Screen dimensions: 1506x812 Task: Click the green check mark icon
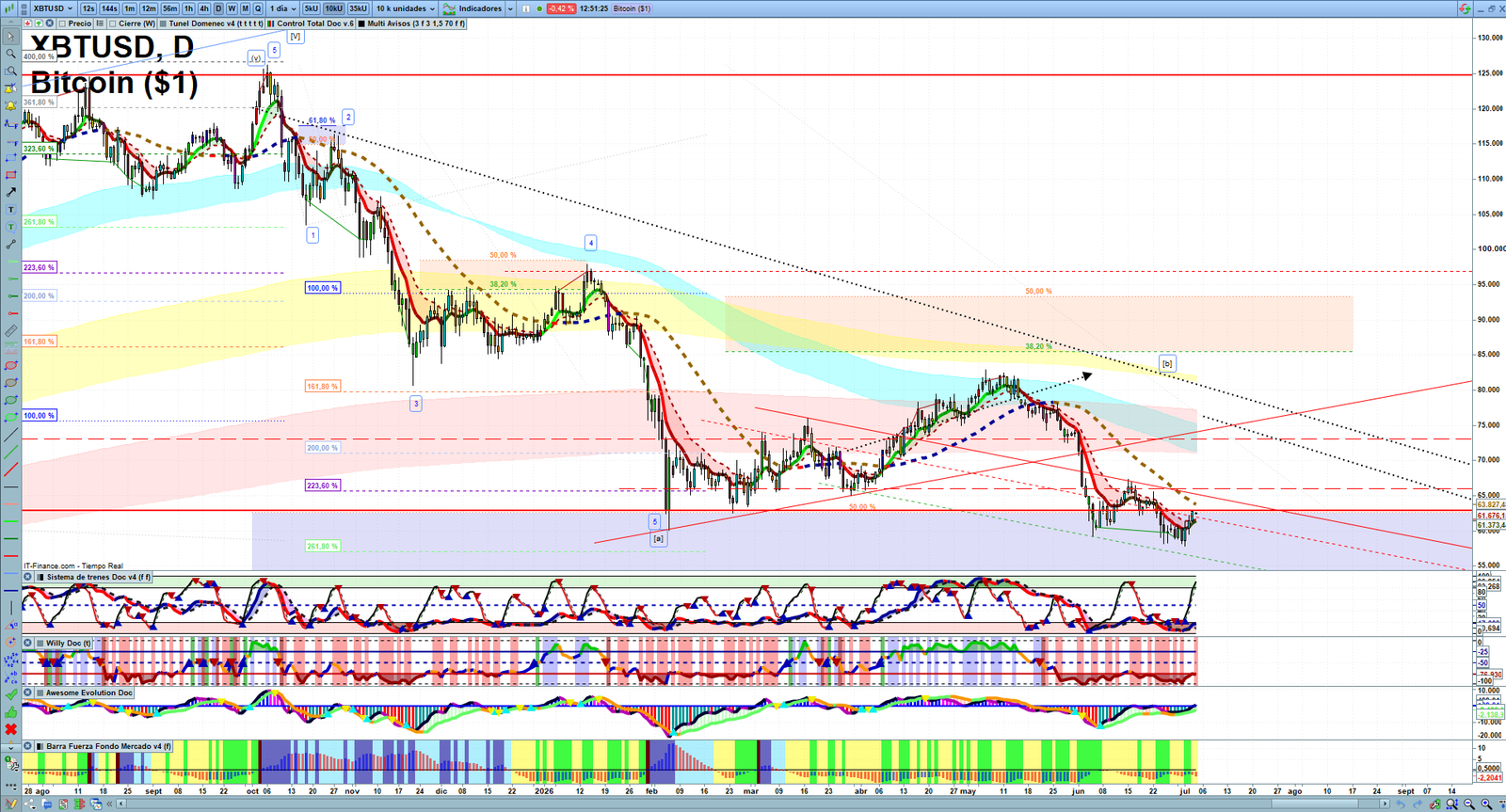click(11, 695)
